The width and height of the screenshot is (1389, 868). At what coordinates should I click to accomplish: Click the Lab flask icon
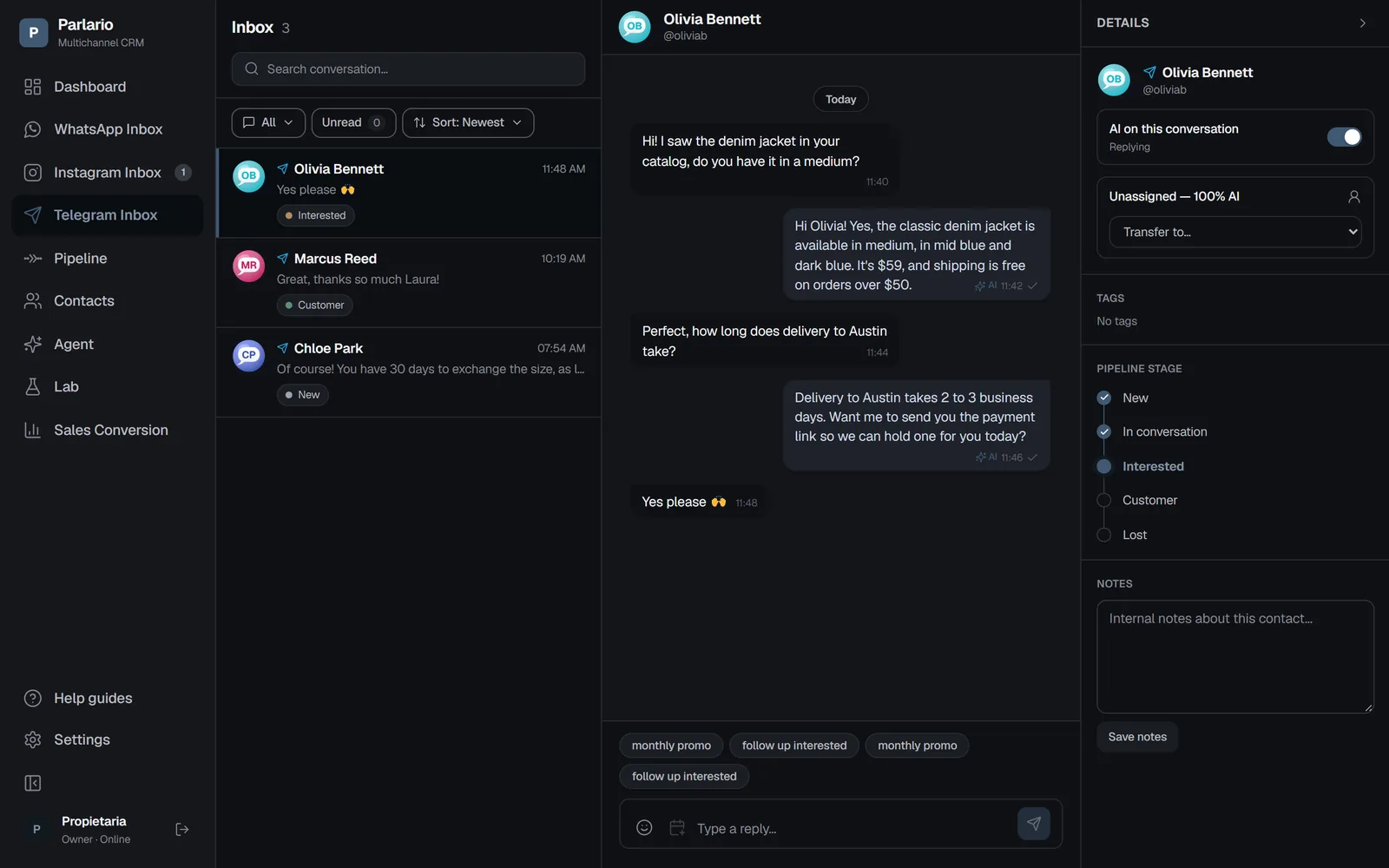33,387
